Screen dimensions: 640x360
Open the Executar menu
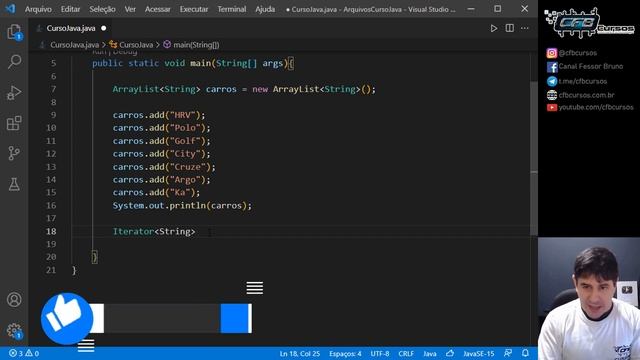point(194,9)
